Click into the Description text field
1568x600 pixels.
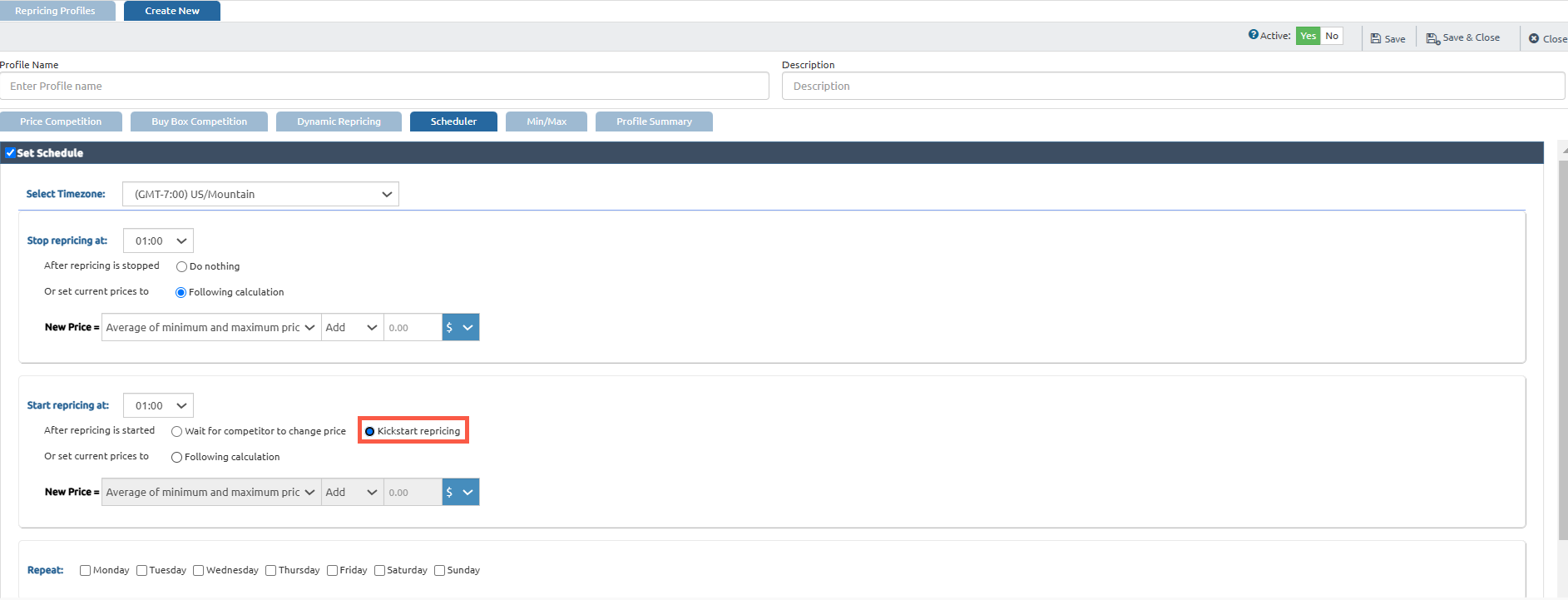1173,86
